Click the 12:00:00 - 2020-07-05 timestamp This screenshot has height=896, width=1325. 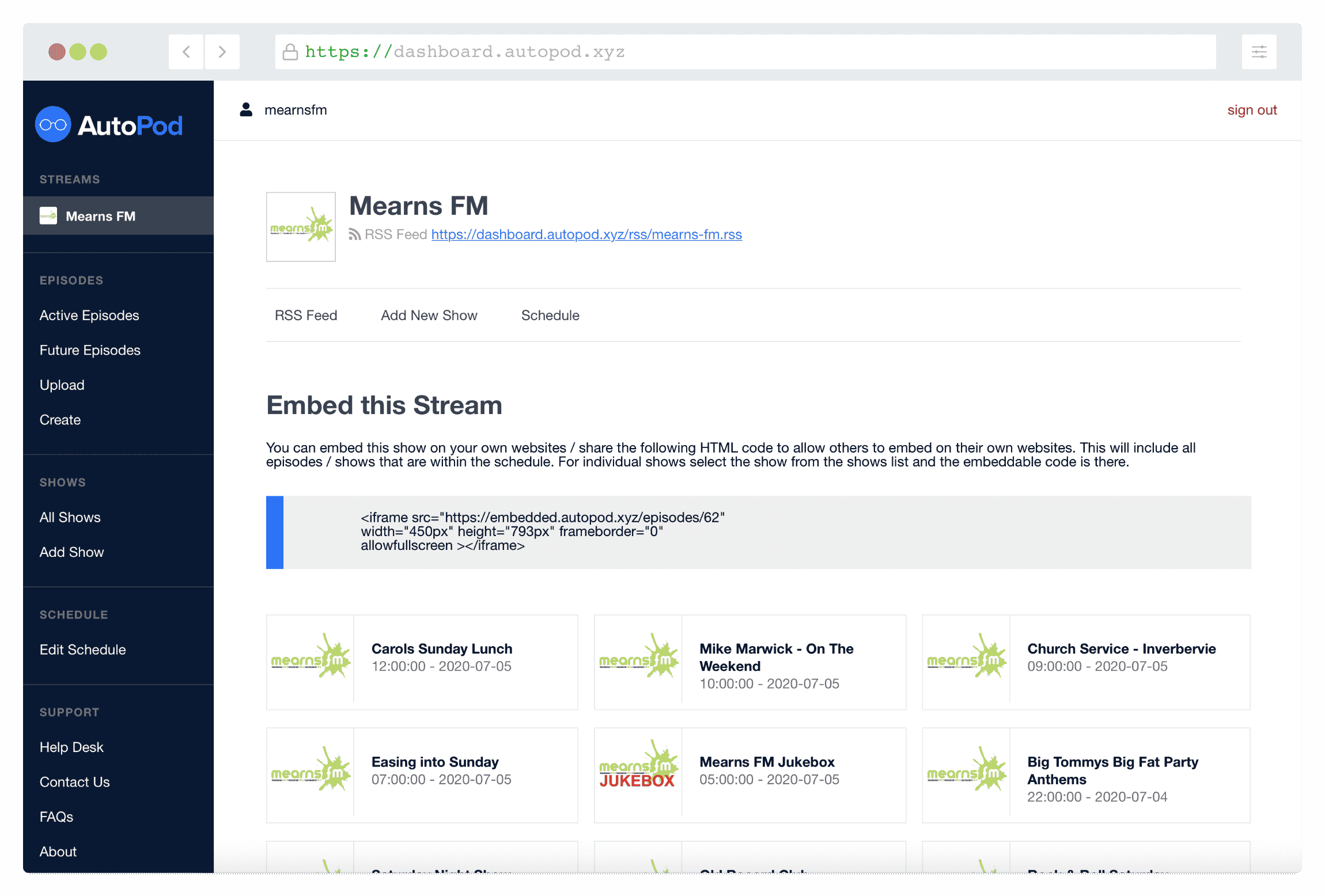tap(441, 666)
